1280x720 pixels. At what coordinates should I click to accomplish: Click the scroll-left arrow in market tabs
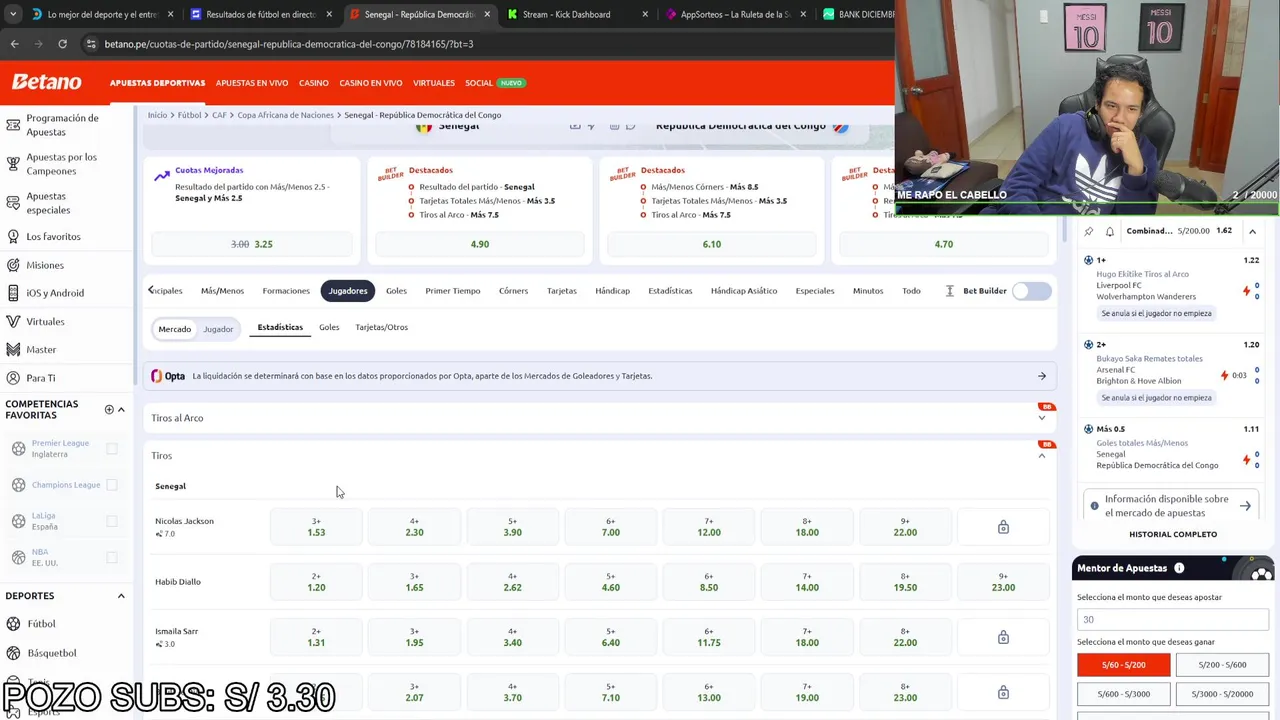coord(151,290)
